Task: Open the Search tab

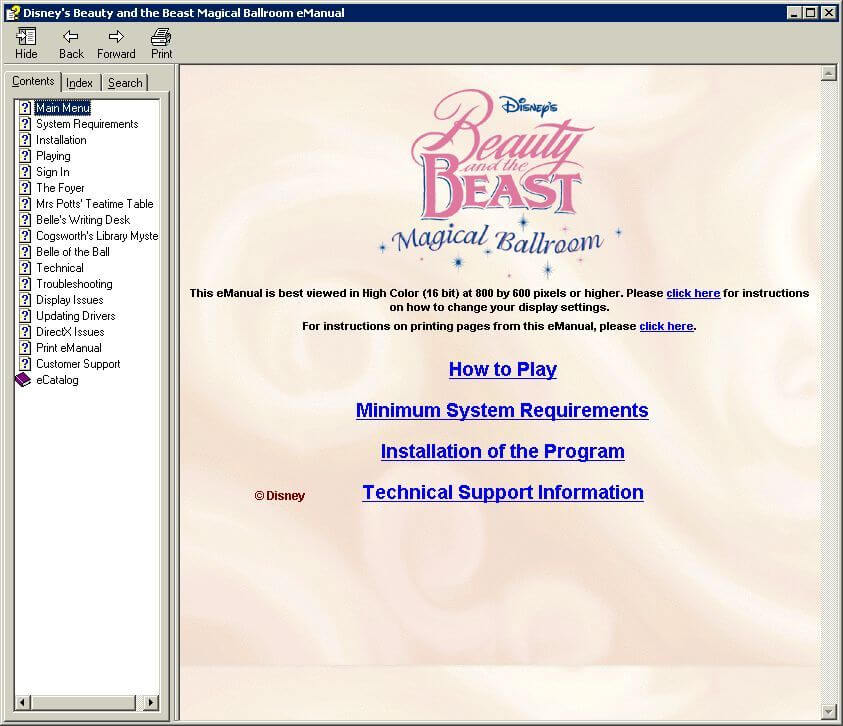Action: coord(125,83)
